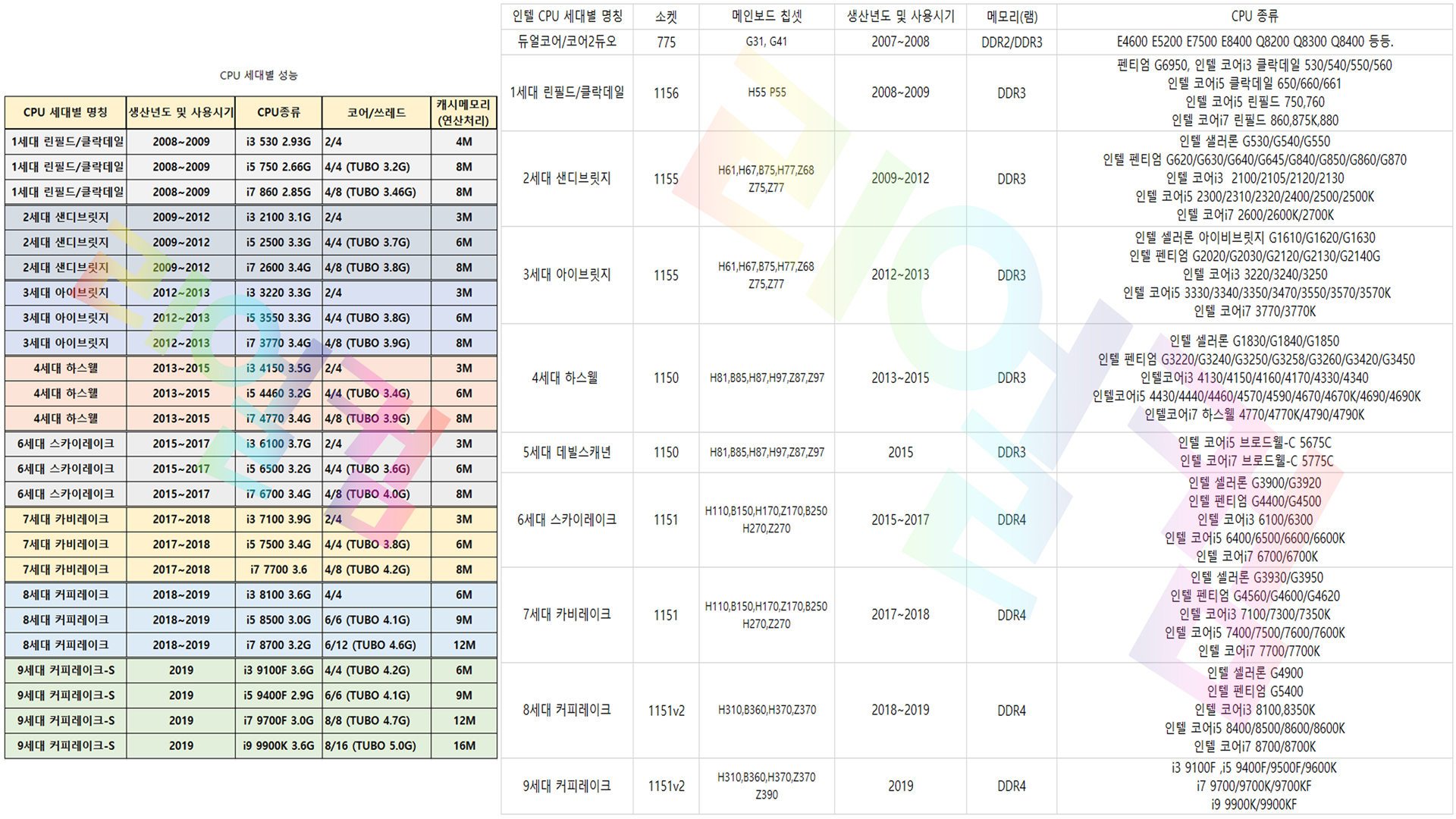Click the '메인보드 칩셋' column header
Viewport: 1456px width, 819px height.
(x=767, y=16)
